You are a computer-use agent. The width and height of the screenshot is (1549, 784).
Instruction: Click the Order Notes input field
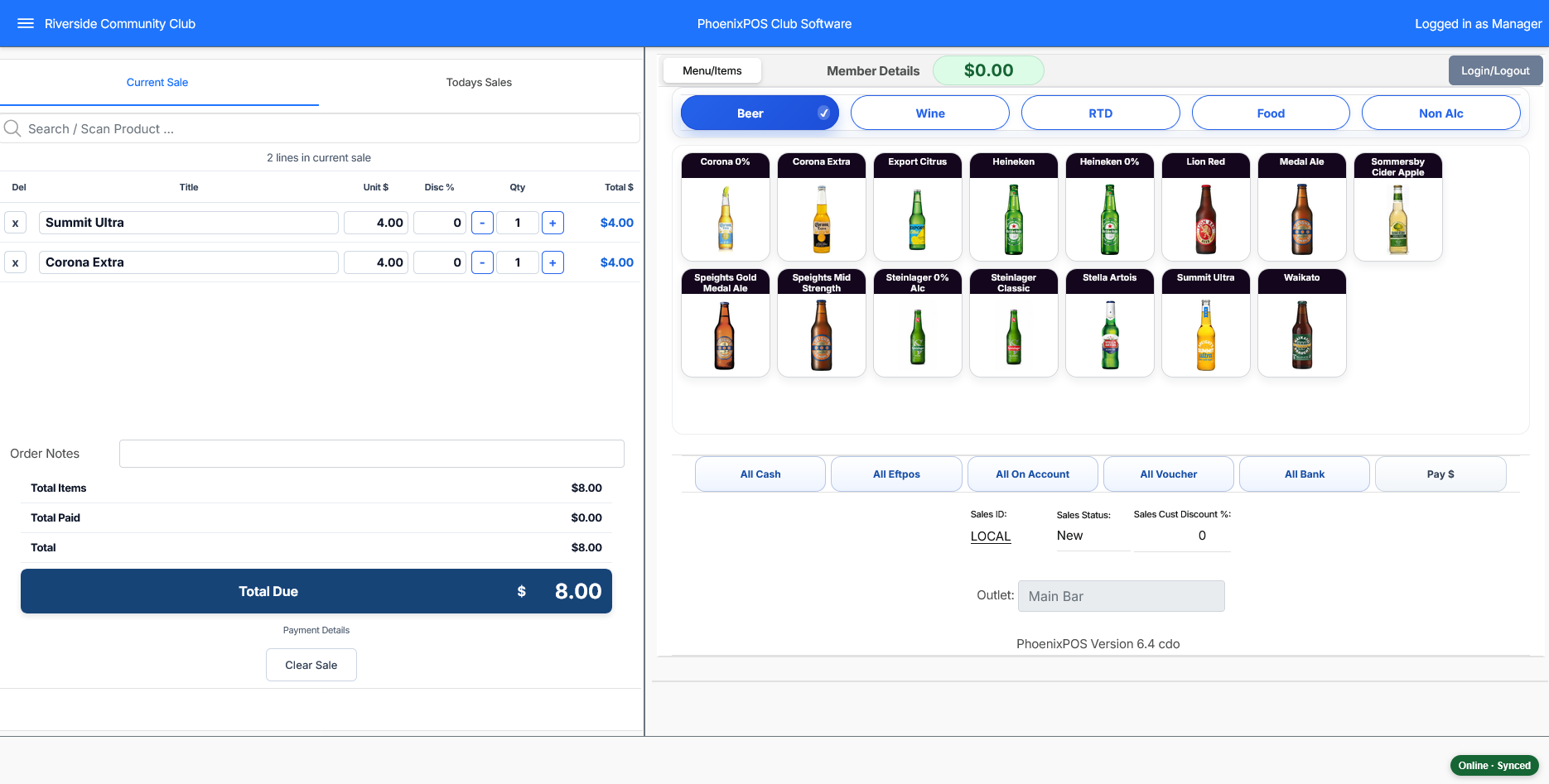point(372,454)
